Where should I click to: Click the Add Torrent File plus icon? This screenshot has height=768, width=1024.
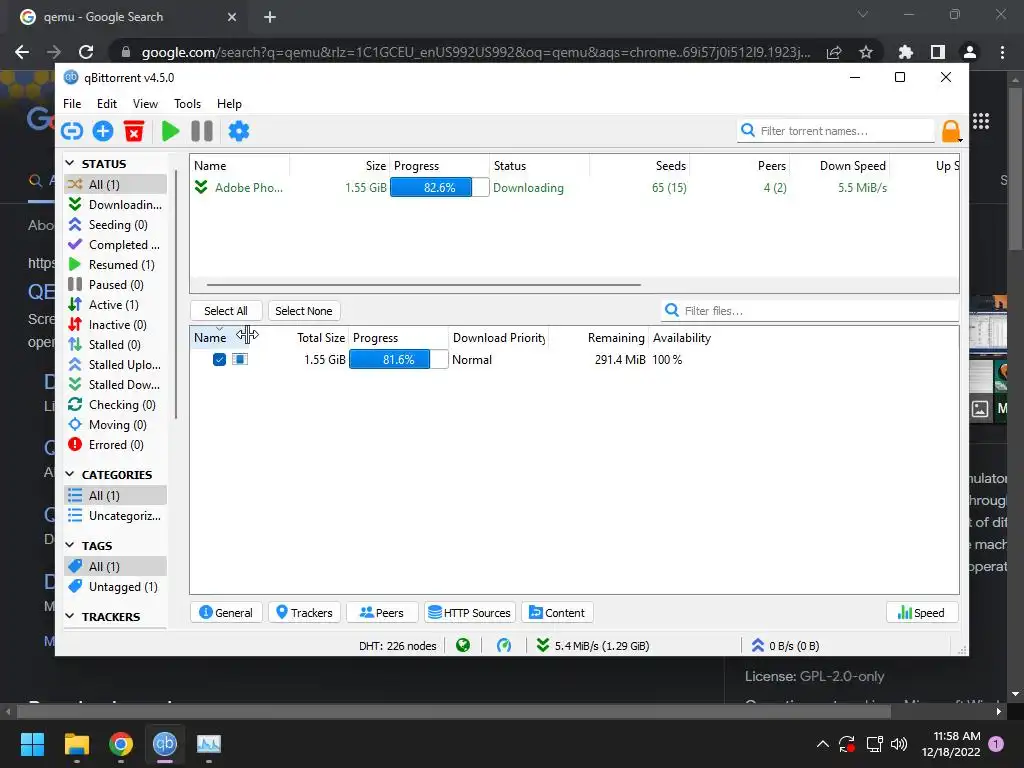click(x=103, y=131)
